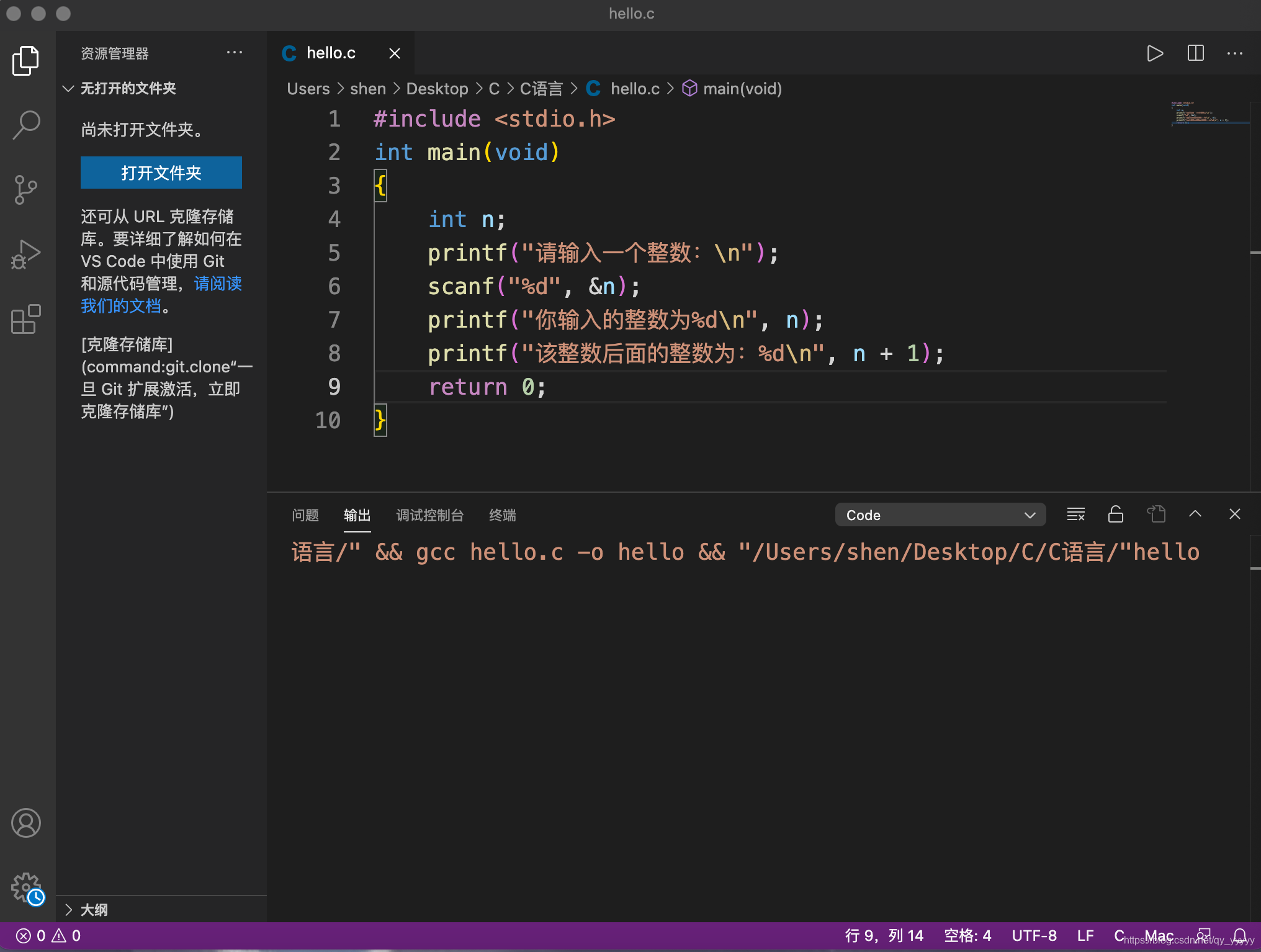This screenshot has height=952, width=1261.
Task: Clear the output panel contents
Action: point(1075,514)
